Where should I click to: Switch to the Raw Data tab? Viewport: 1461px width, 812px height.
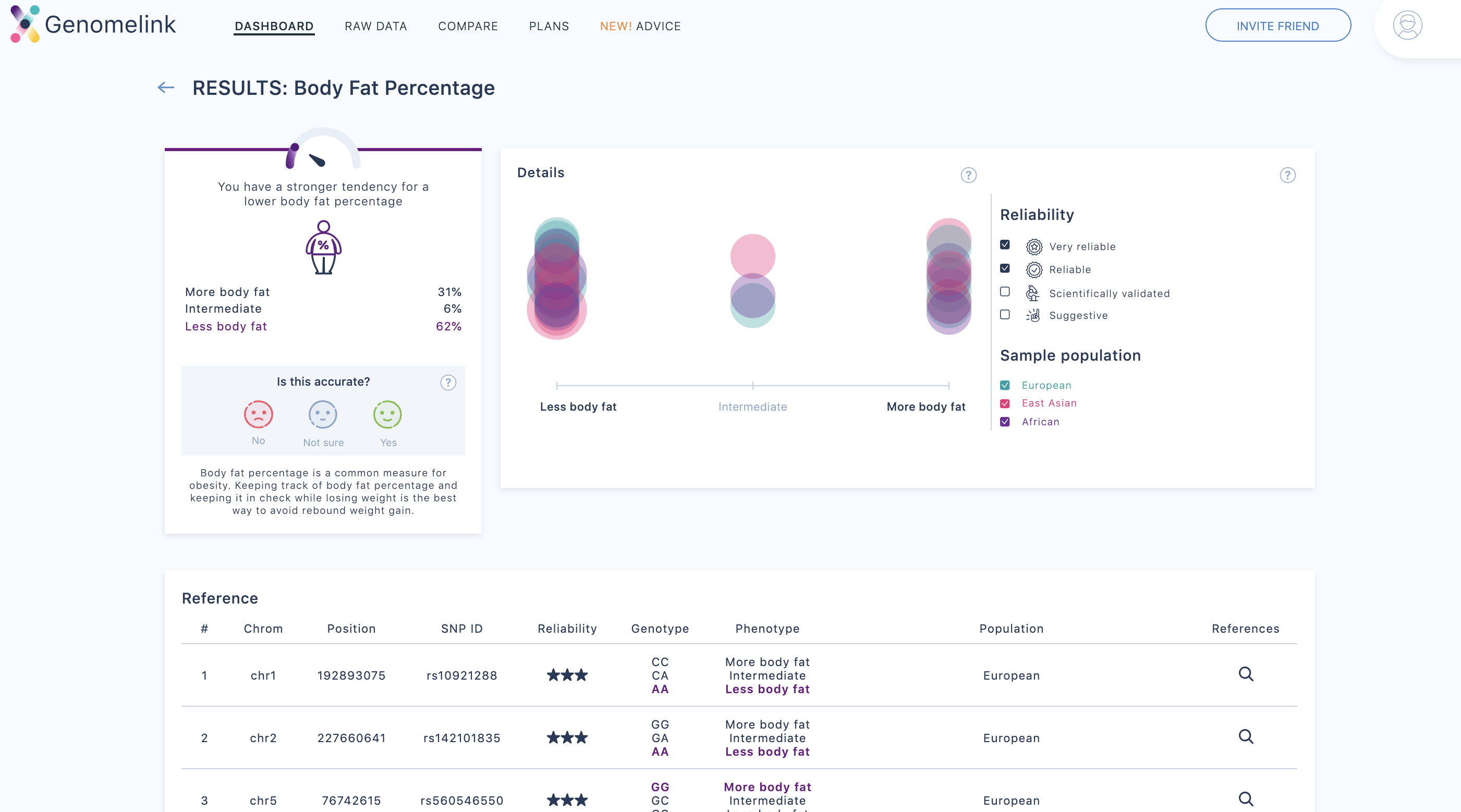click(375, 26)
